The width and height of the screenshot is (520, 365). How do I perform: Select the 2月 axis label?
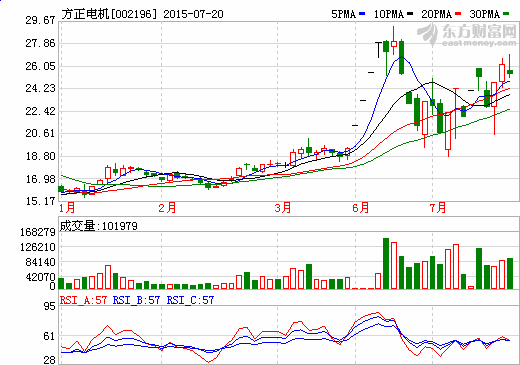[x=167, y=208]
